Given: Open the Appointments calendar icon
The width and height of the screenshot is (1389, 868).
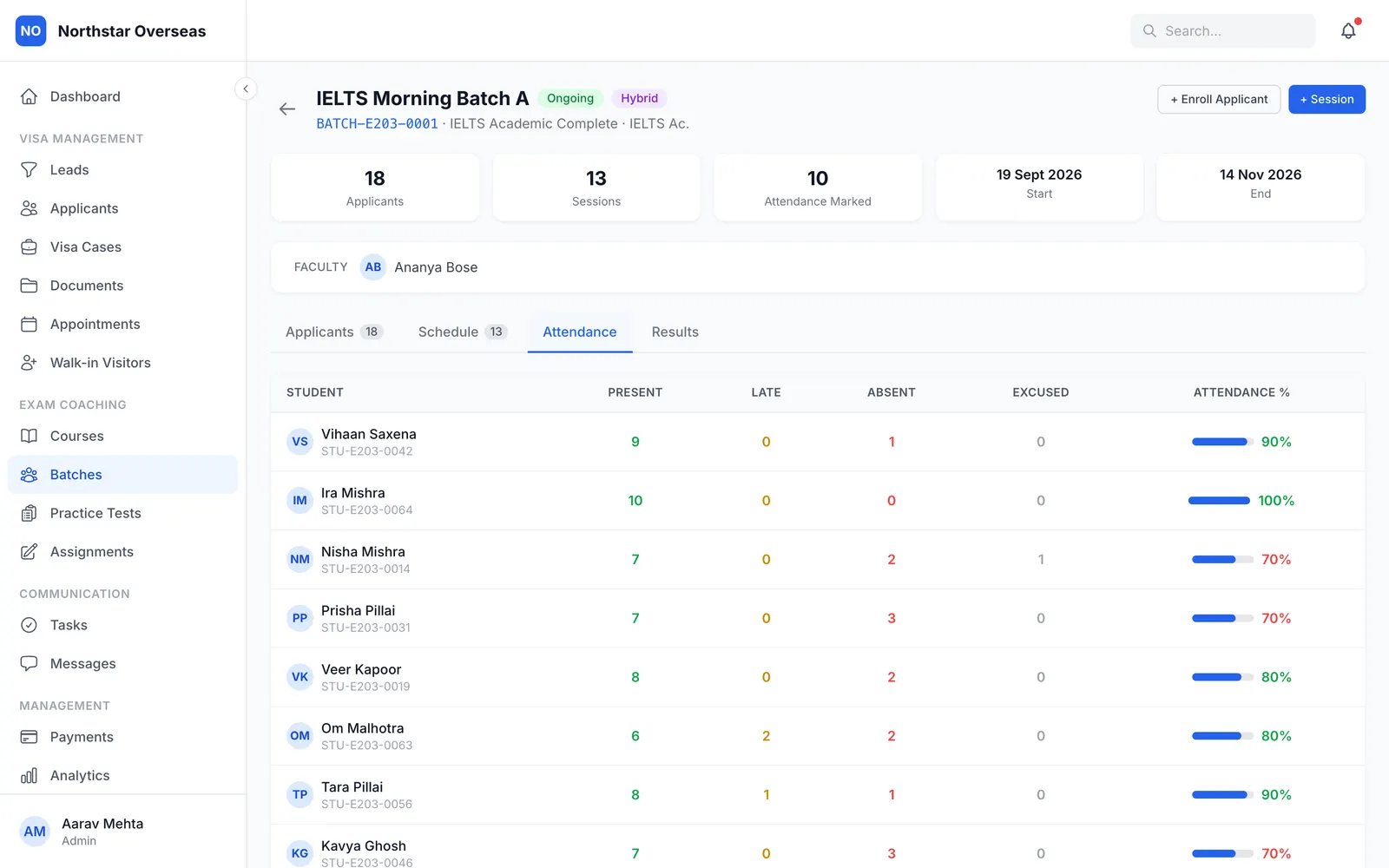Looking at the screenshot, I should 29,325.
